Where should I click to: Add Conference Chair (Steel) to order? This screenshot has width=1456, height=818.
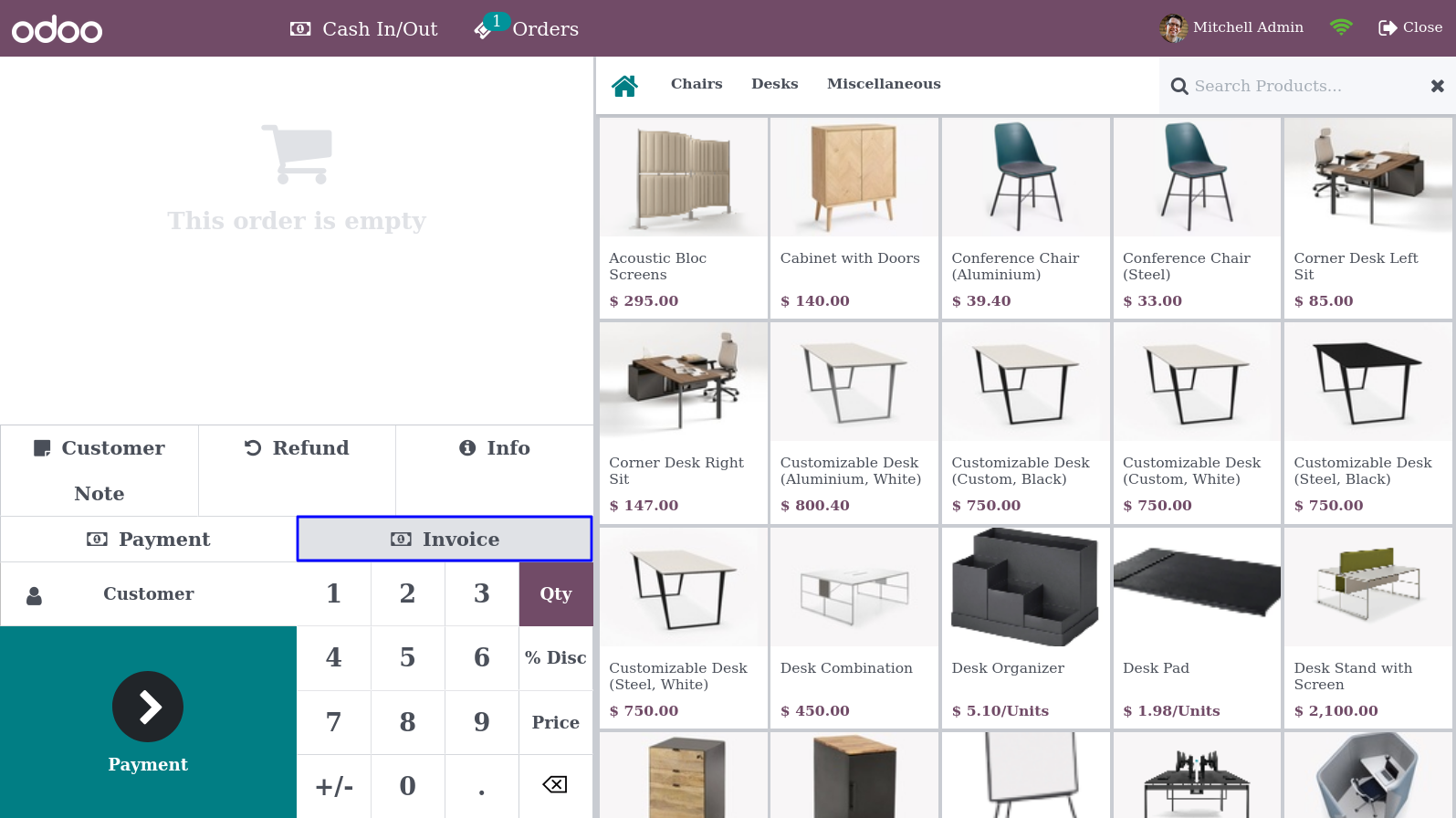tap(1197, 218)
